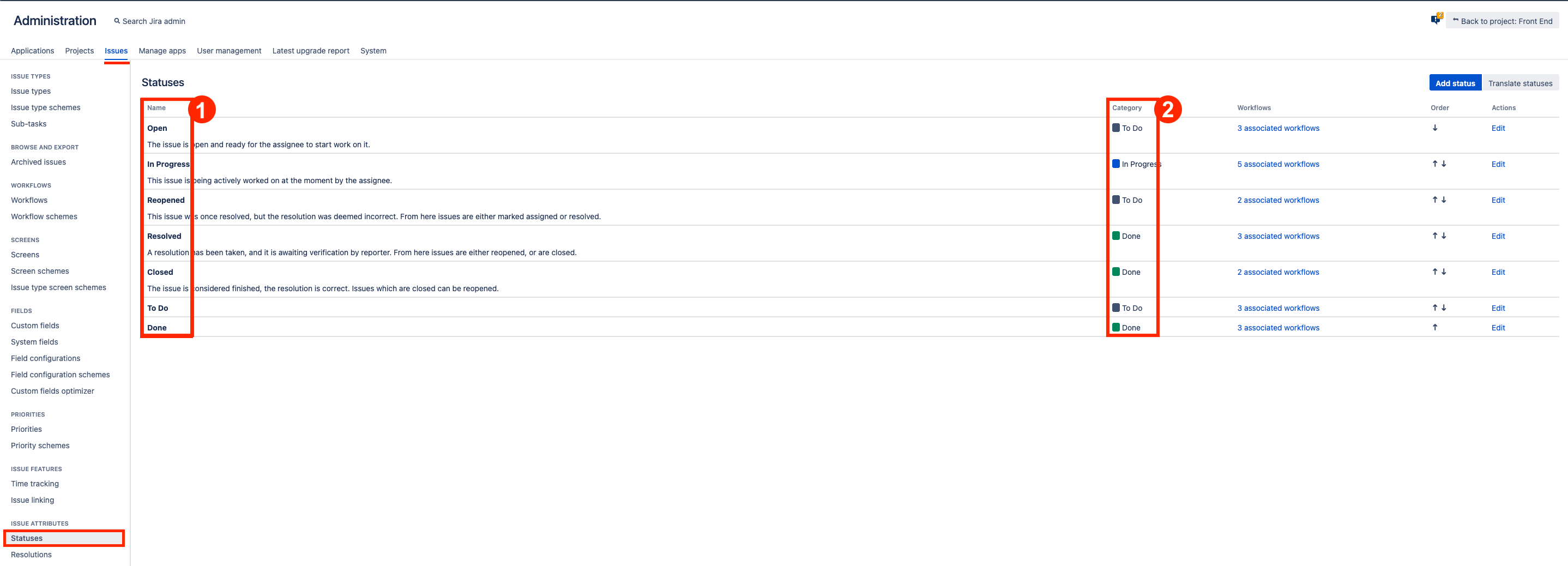
Task: Open Issue linking settings
Action: 32,499
